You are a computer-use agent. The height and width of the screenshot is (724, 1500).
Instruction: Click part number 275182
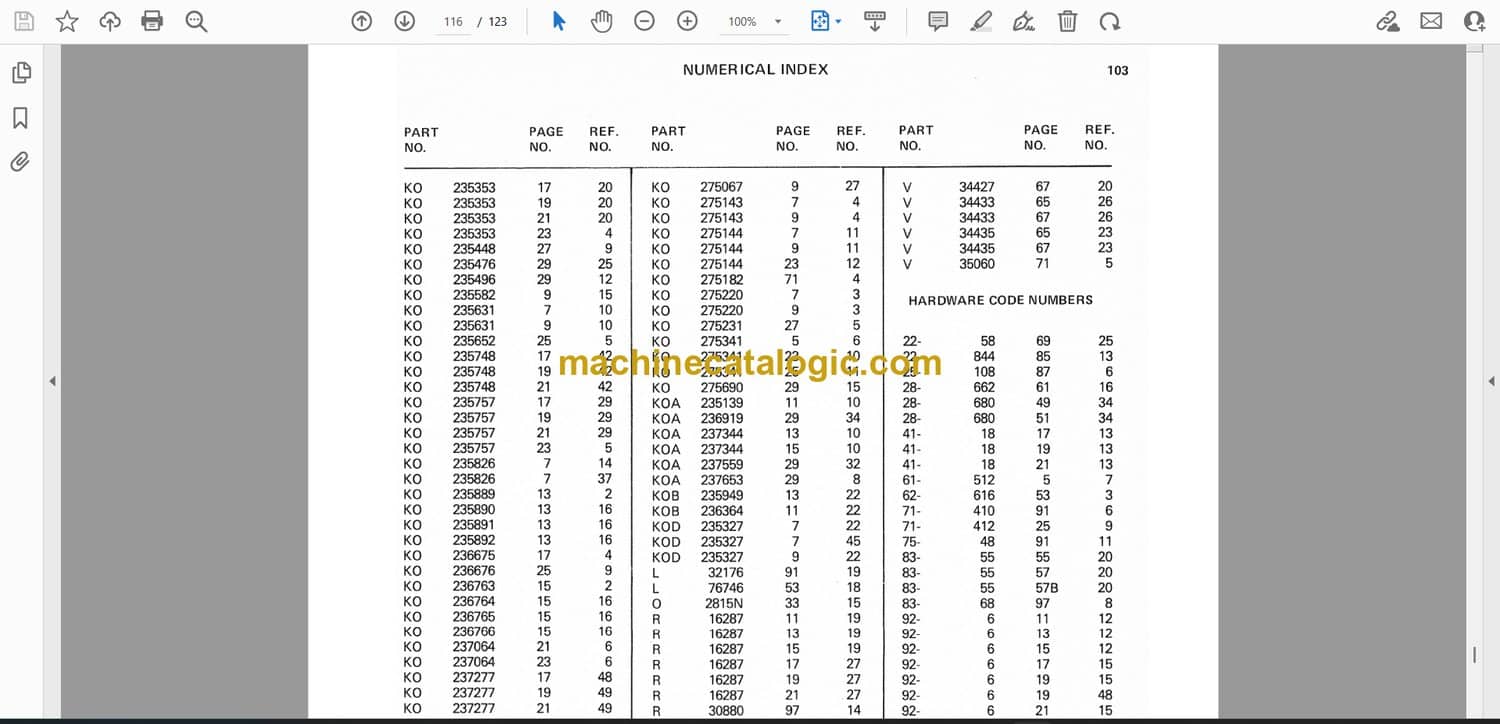721,280
